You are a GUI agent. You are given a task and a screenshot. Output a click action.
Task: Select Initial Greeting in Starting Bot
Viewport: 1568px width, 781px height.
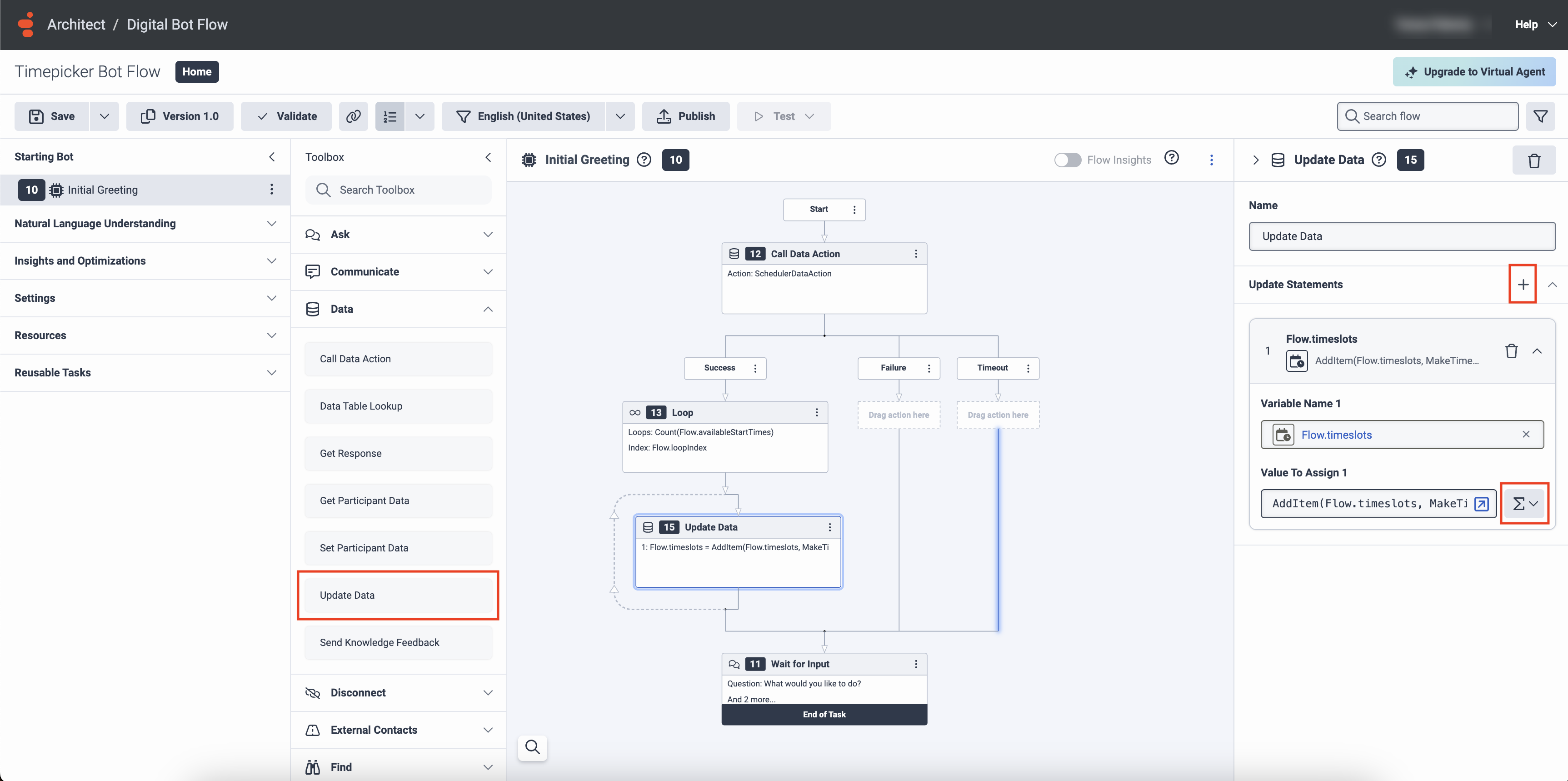pyautogui.click(x=102, y=190)
